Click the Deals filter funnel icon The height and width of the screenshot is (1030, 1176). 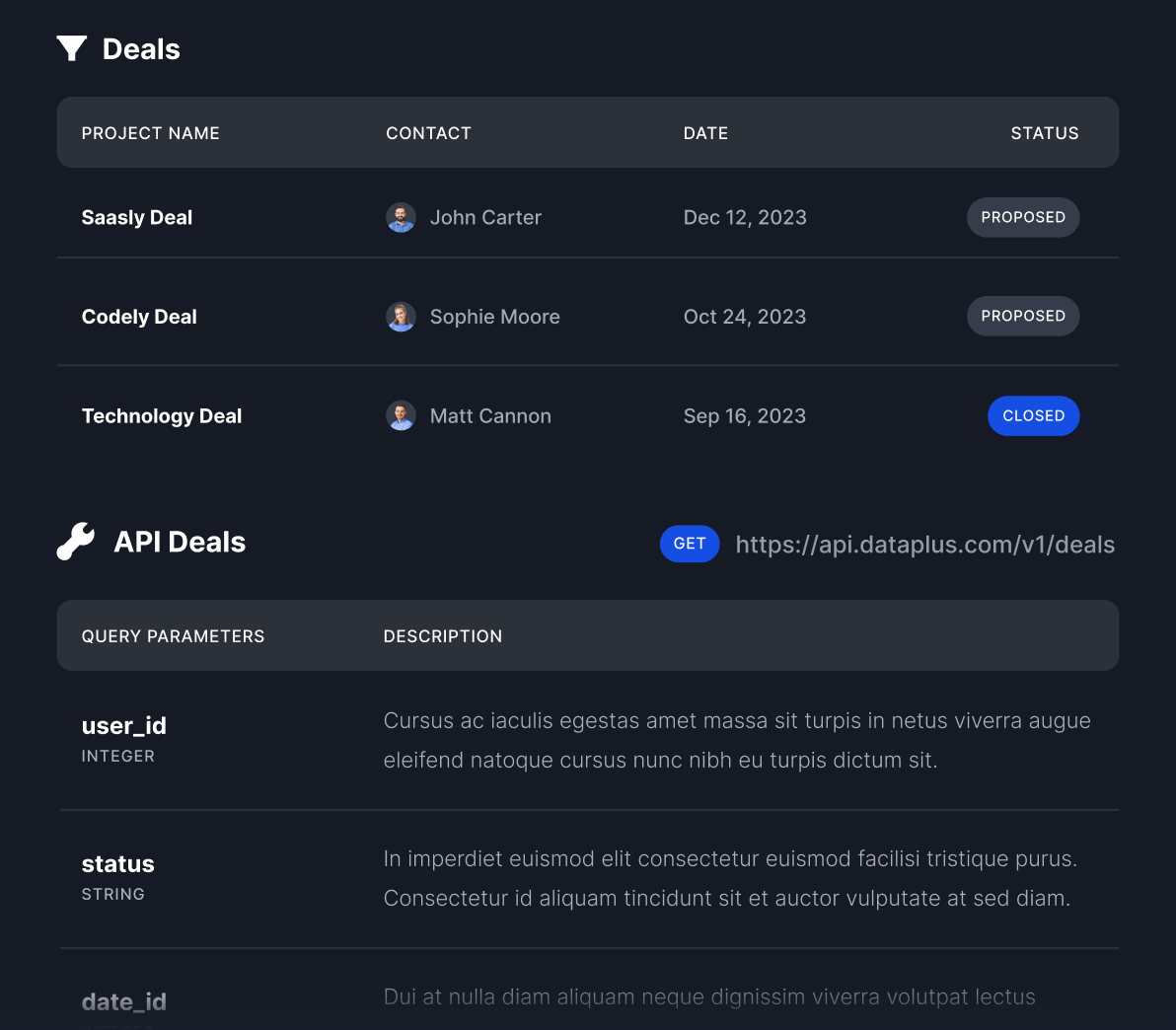[71, 47]
